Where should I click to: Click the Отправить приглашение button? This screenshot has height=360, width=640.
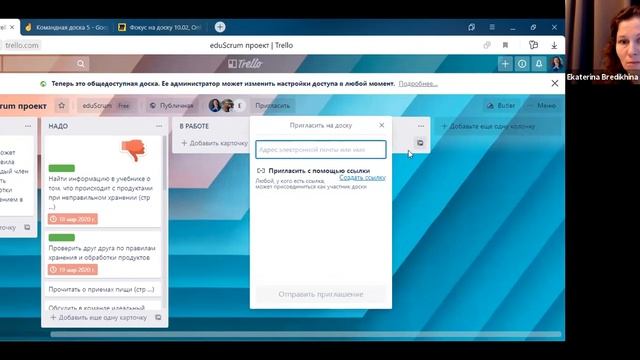click(321, 294)
